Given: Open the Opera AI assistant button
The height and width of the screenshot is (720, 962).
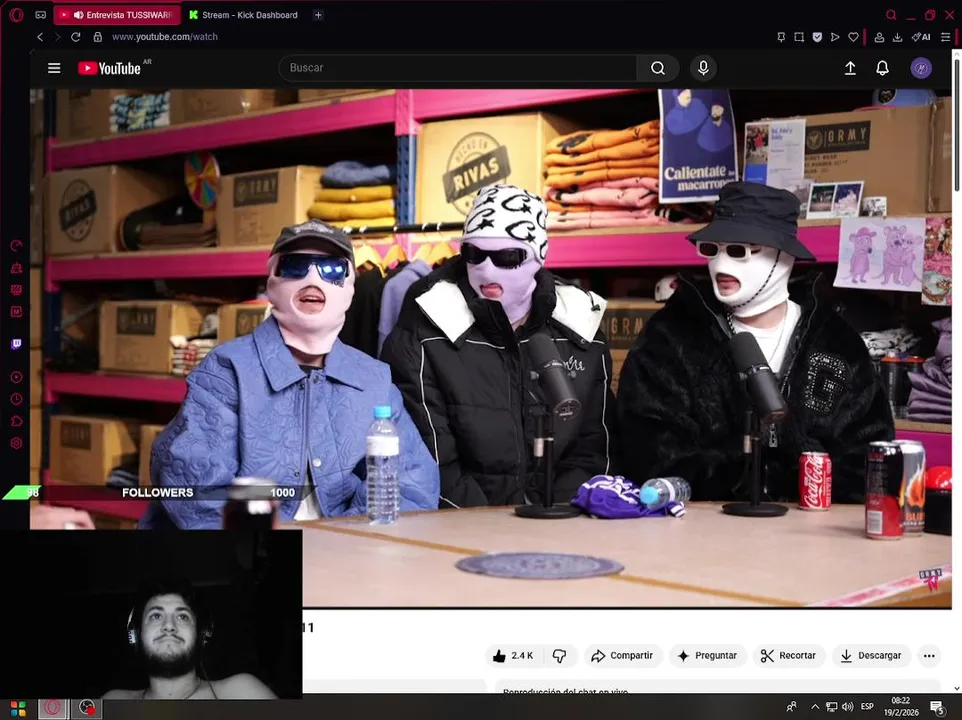Looking at the screenshot, I should (921, 37).
